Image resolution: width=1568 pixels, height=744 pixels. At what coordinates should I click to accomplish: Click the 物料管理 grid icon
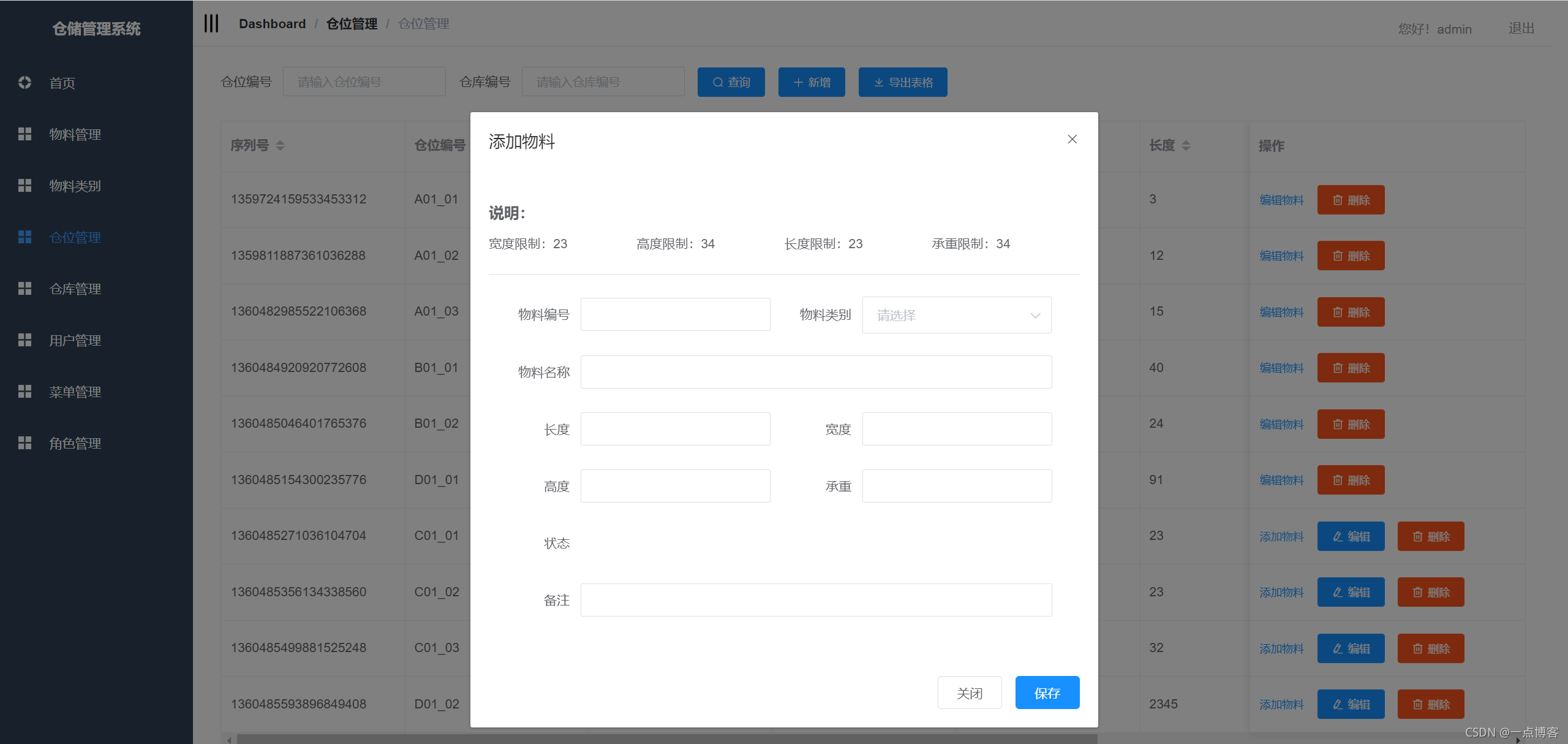point(24,134)
